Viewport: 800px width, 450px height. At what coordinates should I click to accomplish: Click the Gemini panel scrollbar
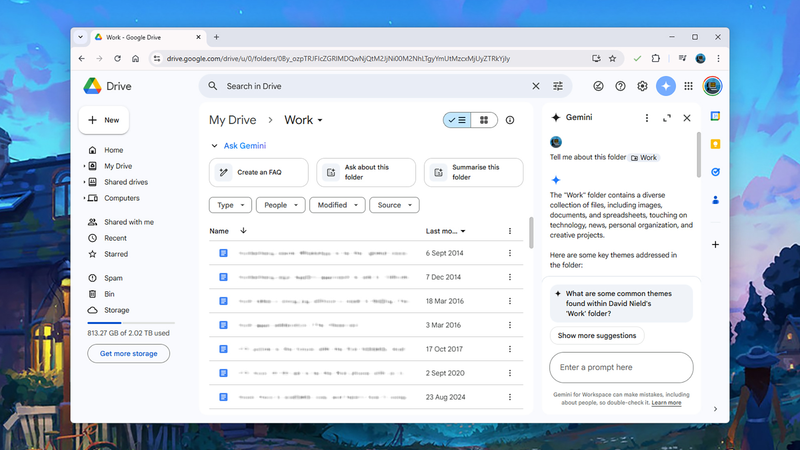(x=698, y=155)
